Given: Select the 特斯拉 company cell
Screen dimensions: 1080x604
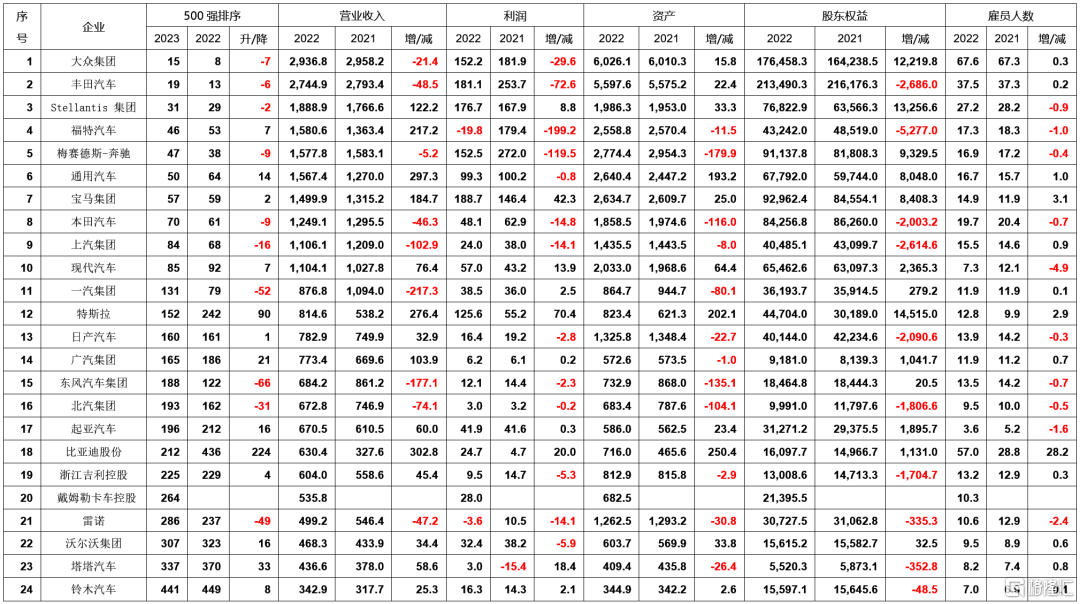Looking at the screenshot, I should [94, 314].
